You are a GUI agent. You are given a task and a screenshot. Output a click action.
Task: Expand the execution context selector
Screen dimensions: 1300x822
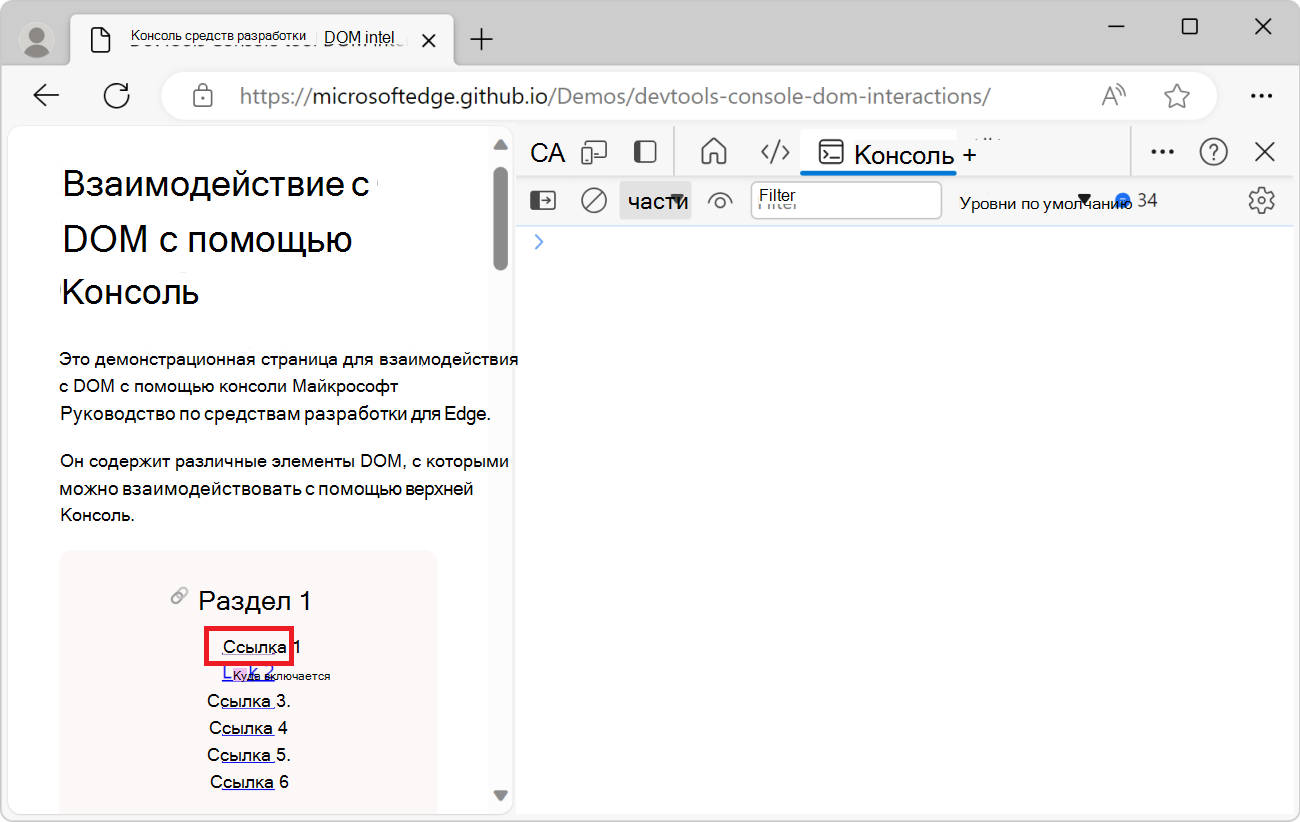pos(543,200)
